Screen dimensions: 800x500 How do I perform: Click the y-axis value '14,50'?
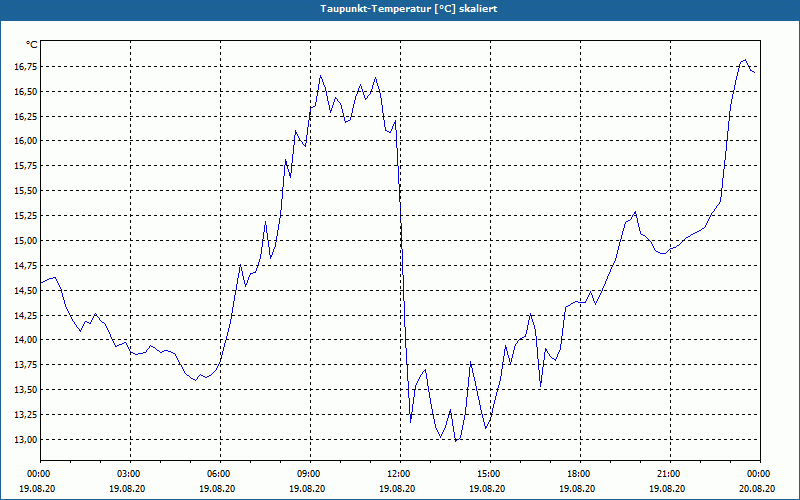(27, 291)
